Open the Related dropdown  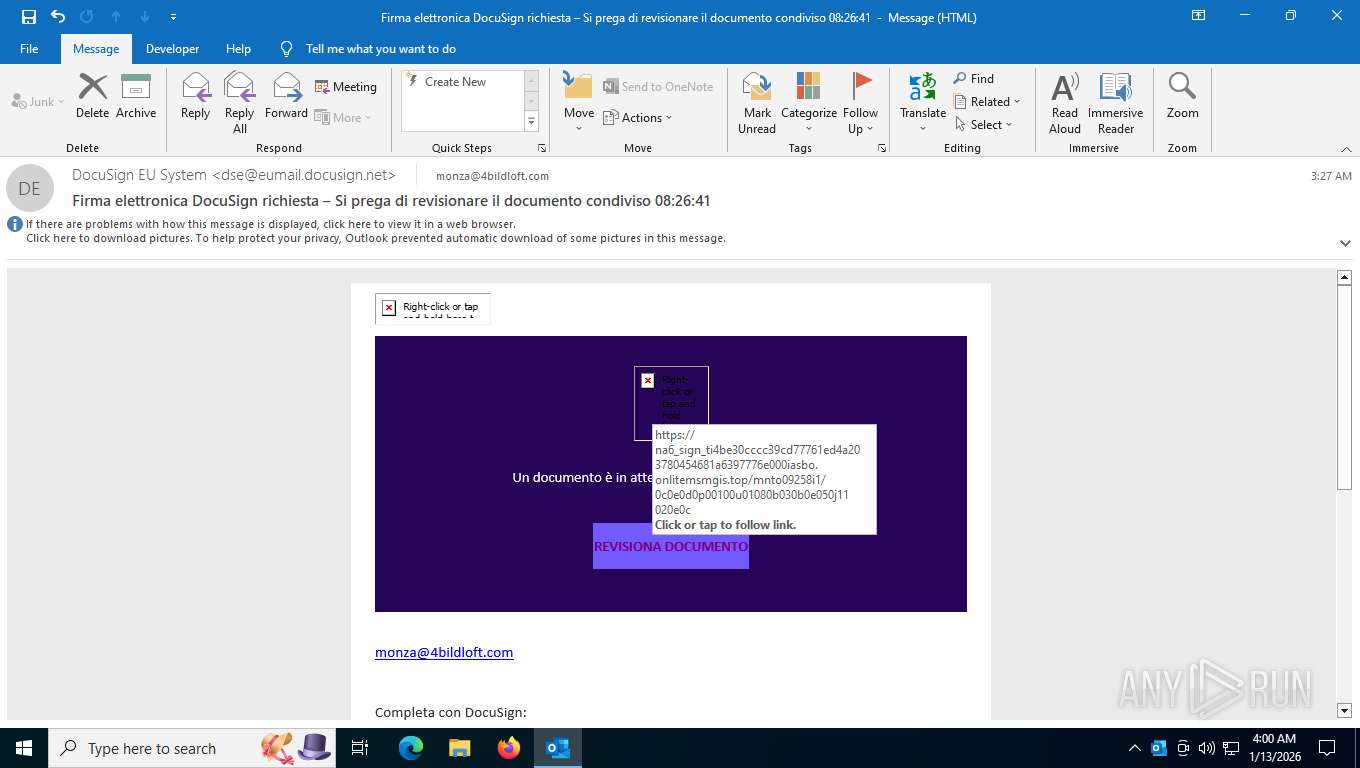pyautogui.click(x=987, y=102)
